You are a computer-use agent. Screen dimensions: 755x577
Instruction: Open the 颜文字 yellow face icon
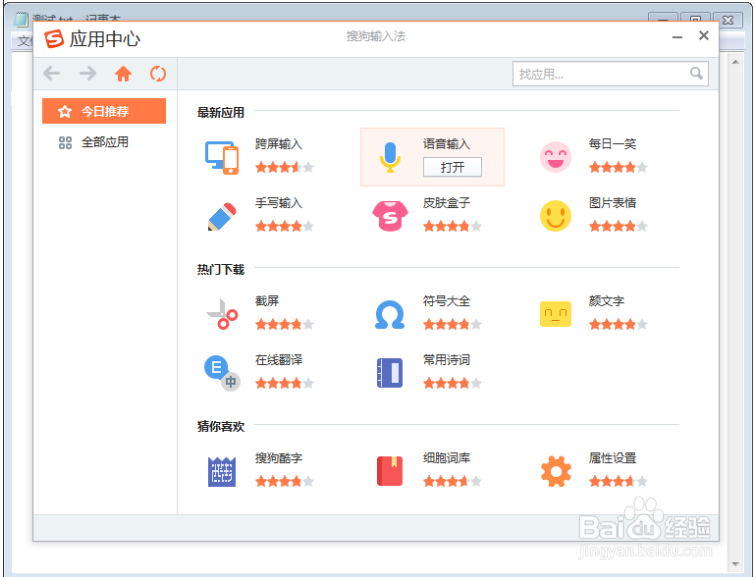(555, 314)
